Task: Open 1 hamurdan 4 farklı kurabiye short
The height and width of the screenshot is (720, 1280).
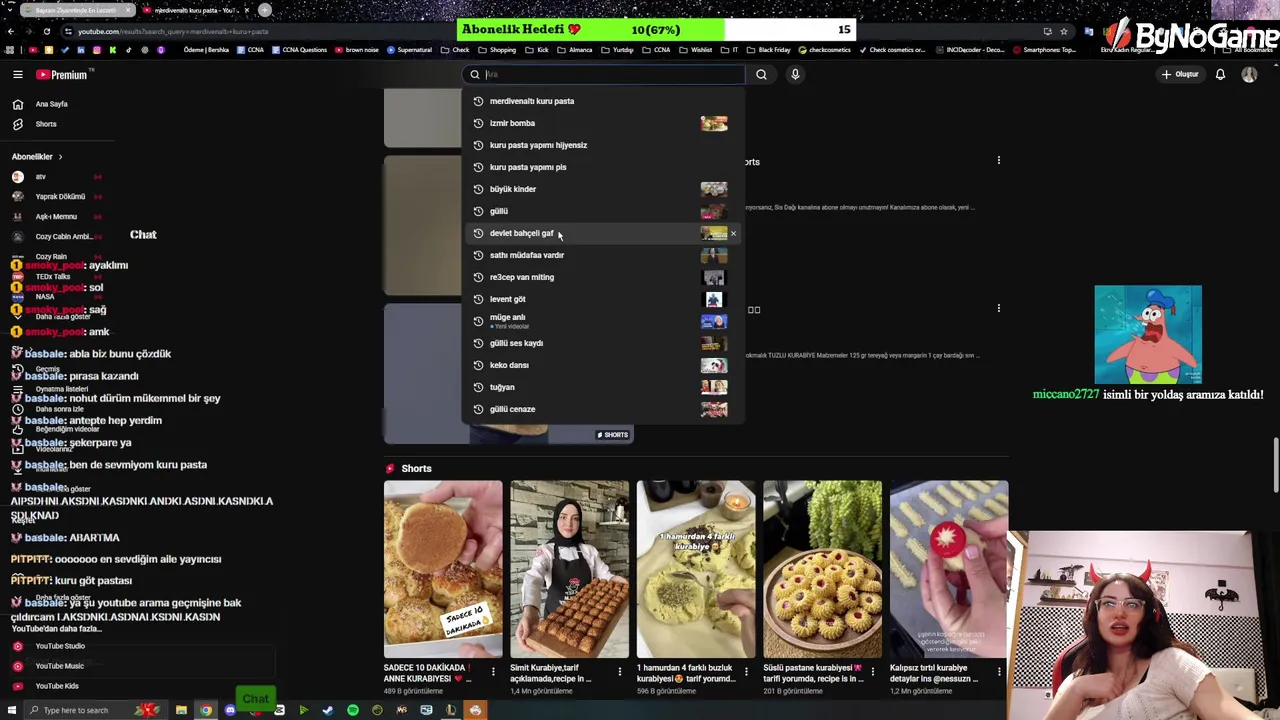Action: [x=696, y=568]
